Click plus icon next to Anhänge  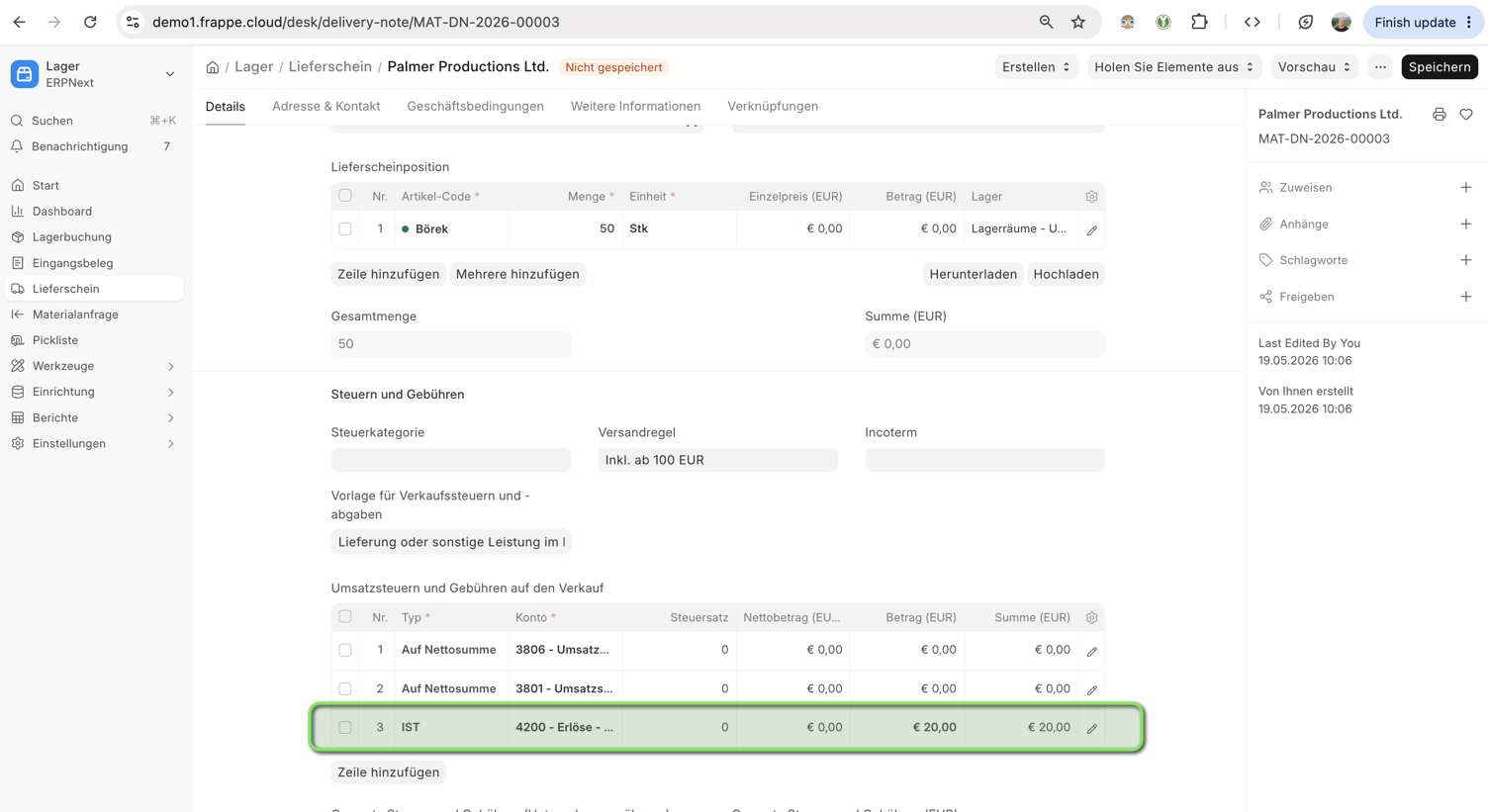(x=1466, y=225)
